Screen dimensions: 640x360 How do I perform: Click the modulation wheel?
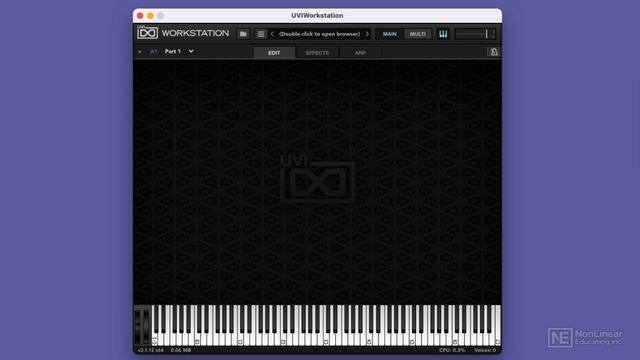pyautogui.click(x=147, y=326)
